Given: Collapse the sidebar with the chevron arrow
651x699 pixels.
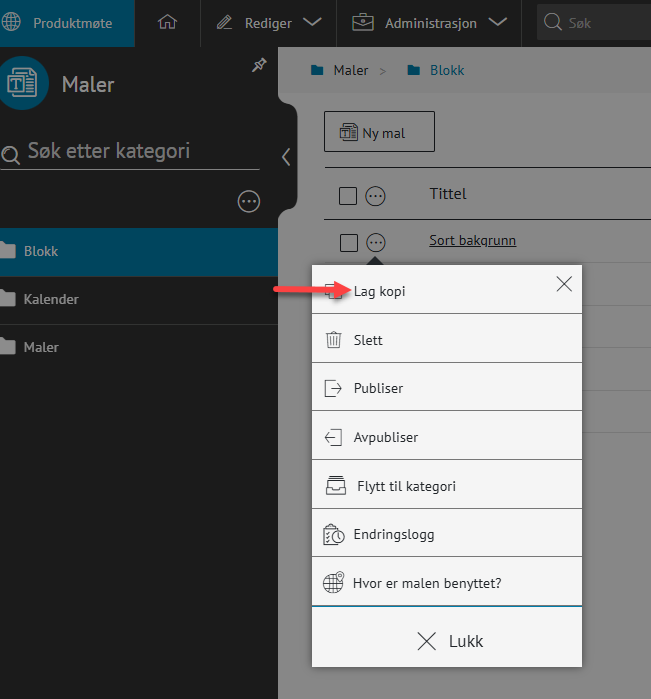Looking at the screenshot, I should pyautogui.click(x=286, y=157).
